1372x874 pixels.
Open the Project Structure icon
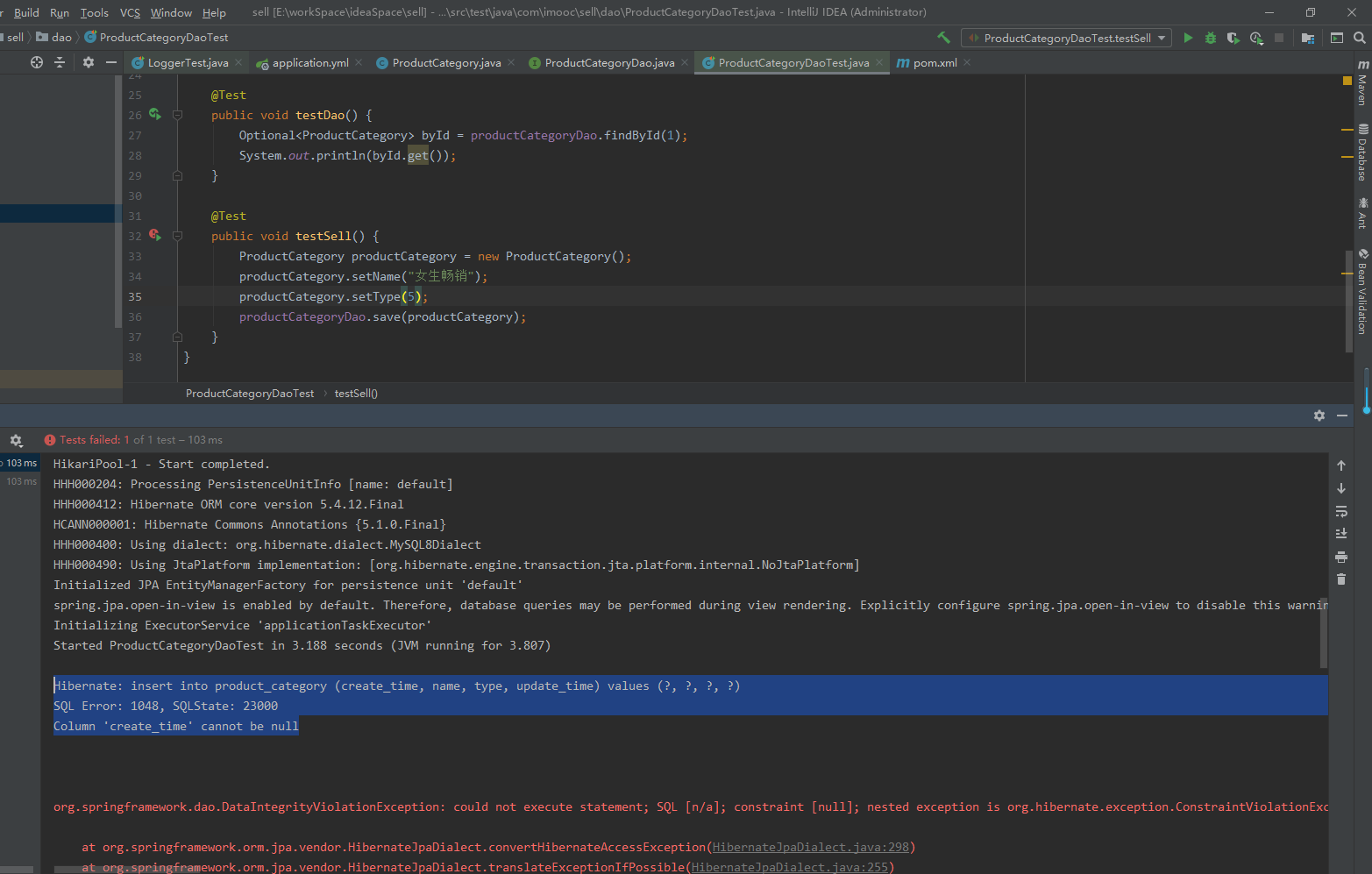[1308, 38]
